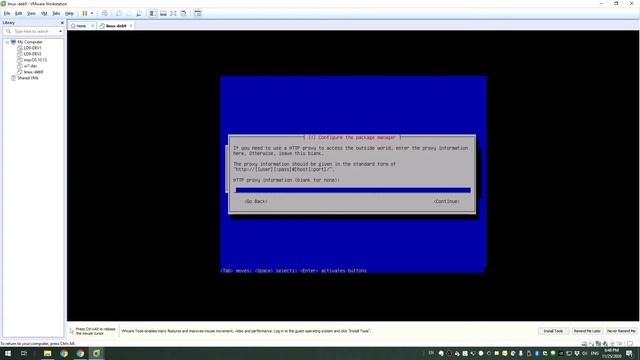Screen dimensions: 640x360
Task: Click Continue in the installer dialog
Action: pyautogui.click(x=447, y=201)
